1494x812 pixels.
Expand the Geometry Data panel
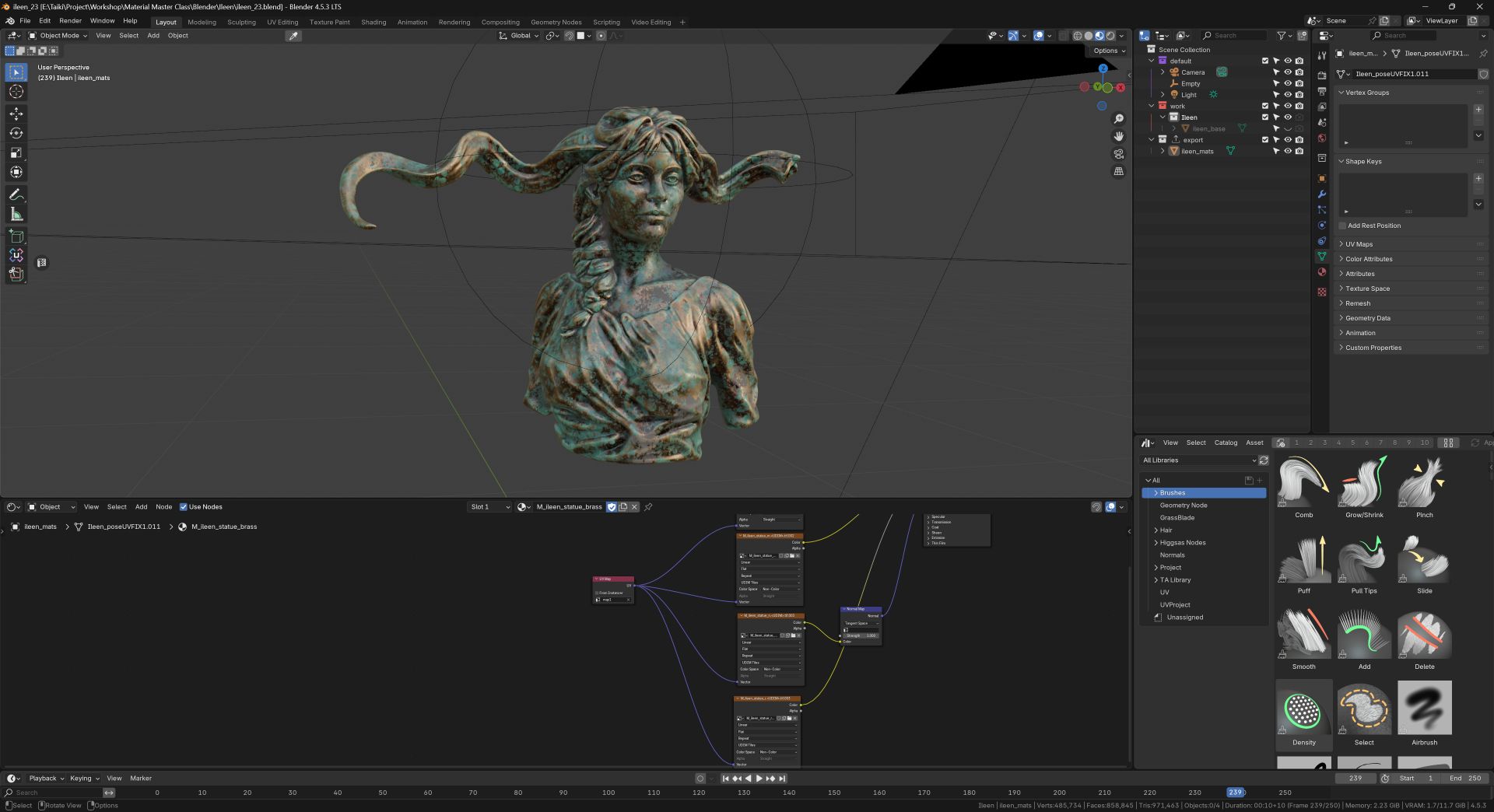pyautogui.click(x=1367, y=318)
